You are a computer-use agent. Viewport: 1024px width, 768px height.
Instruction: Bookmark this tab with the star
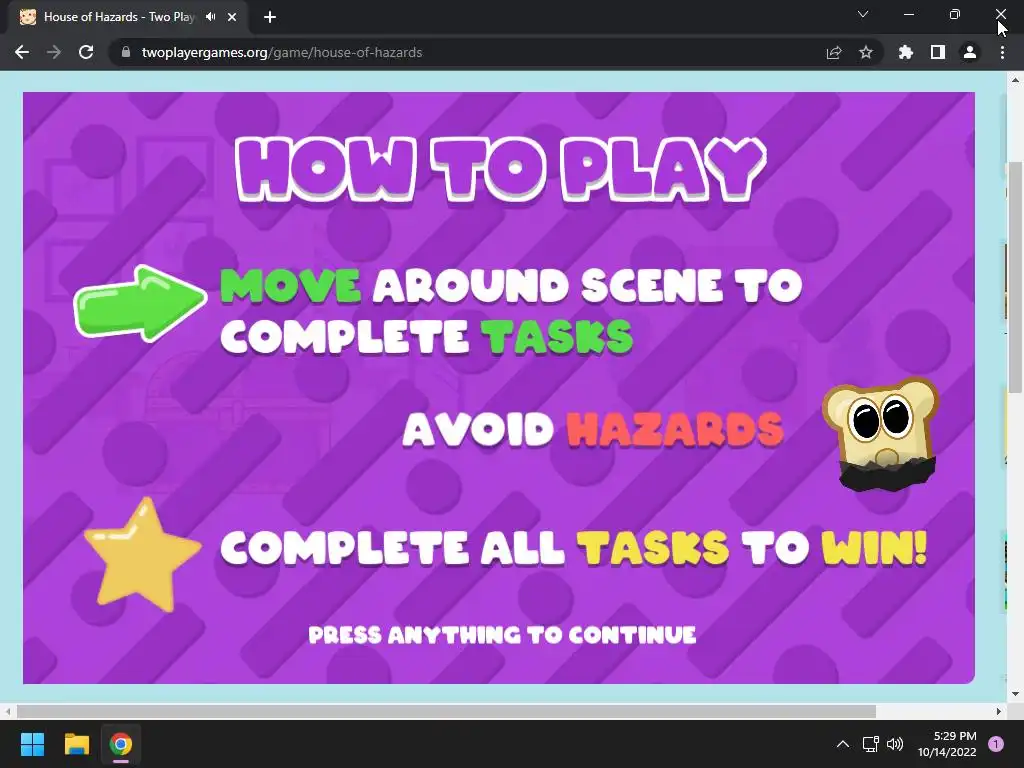pos(866,52)
